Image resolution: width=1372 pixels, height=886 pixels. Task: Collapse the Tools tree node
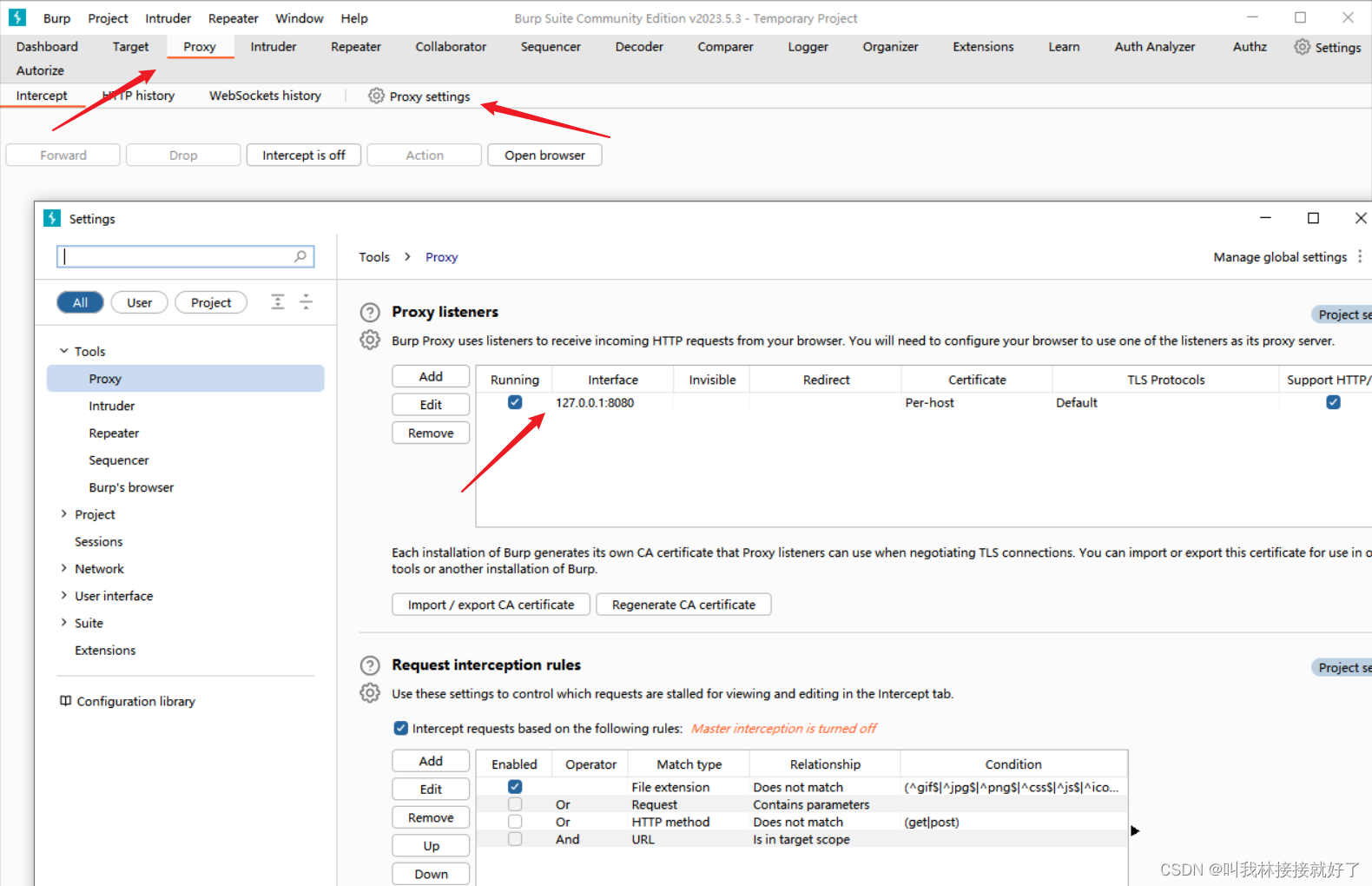pos(64,351)
